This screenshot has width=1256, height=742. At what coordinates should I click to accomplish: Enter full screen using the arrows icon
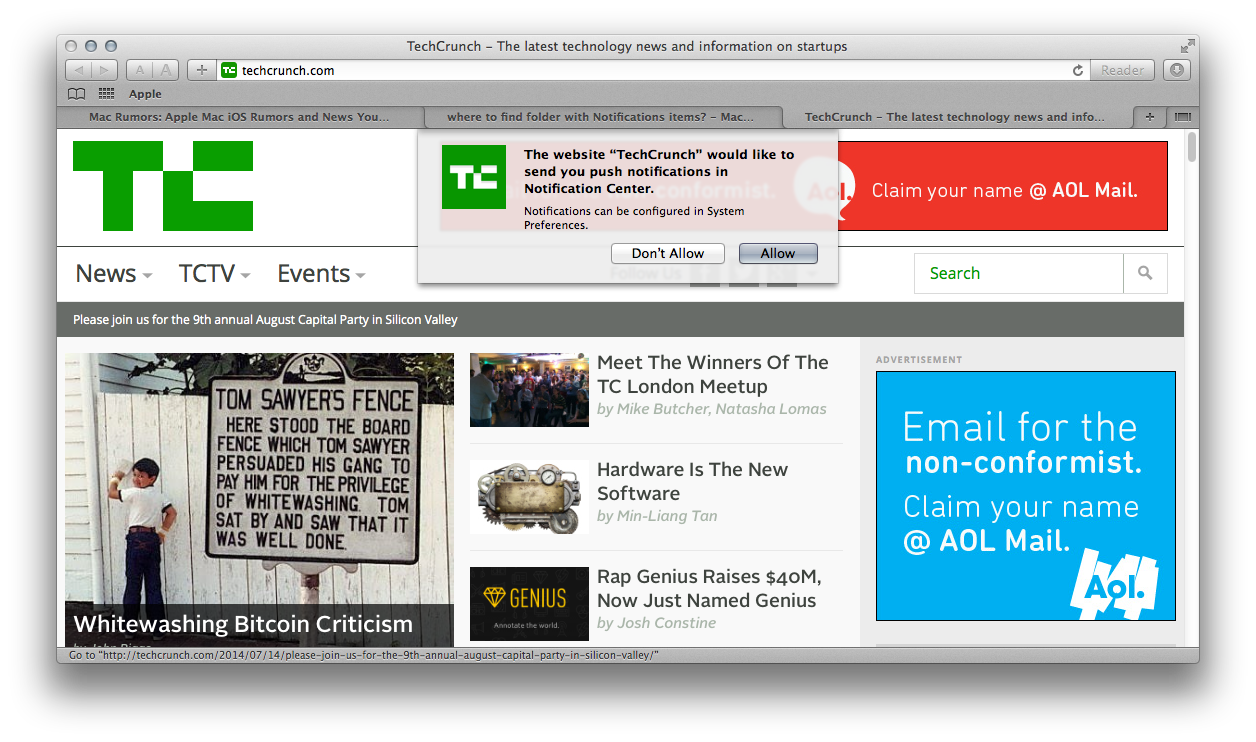click(x=1187, y=46)
